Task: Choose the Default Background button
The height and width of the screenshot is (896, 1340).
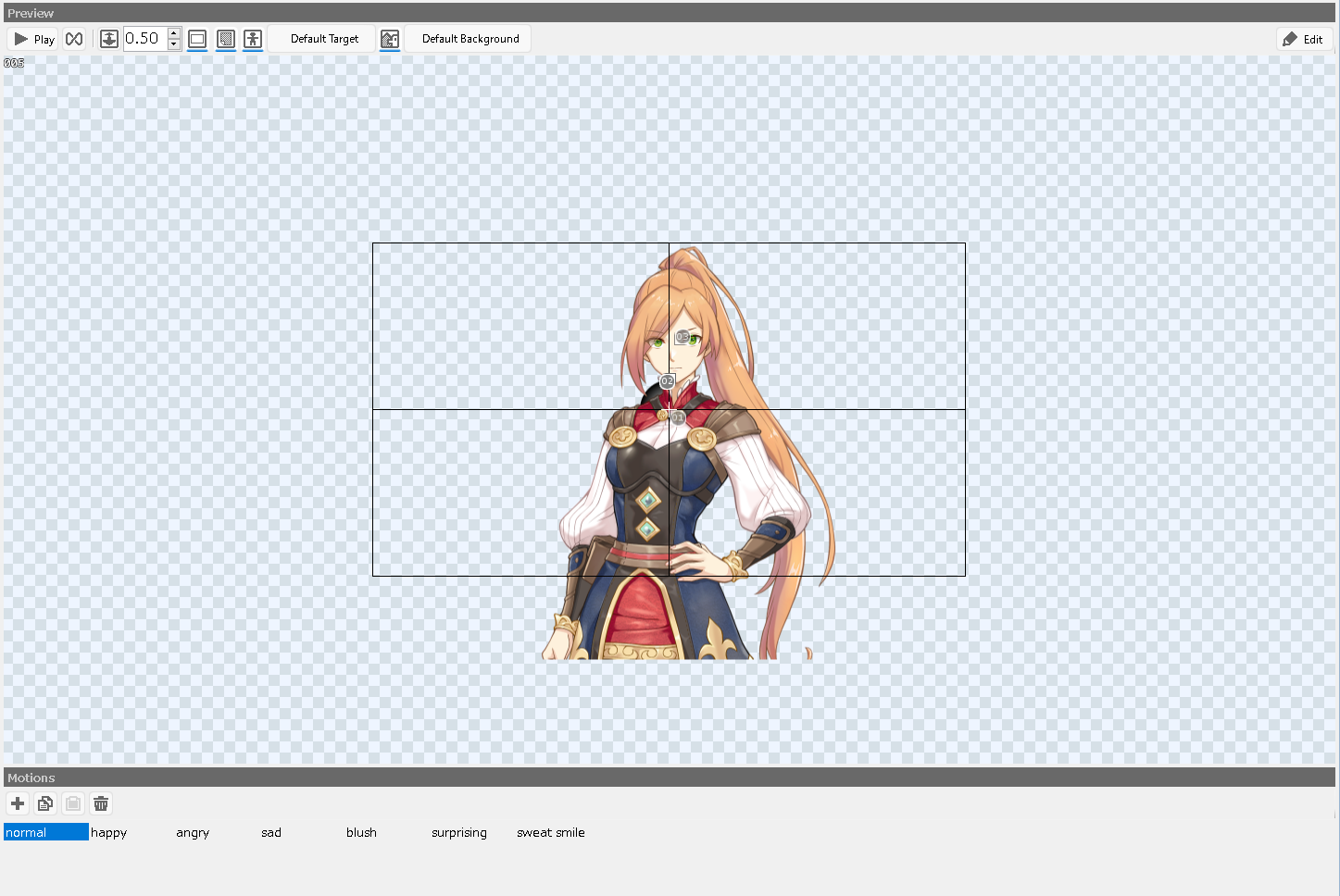Action: [467, 39]
